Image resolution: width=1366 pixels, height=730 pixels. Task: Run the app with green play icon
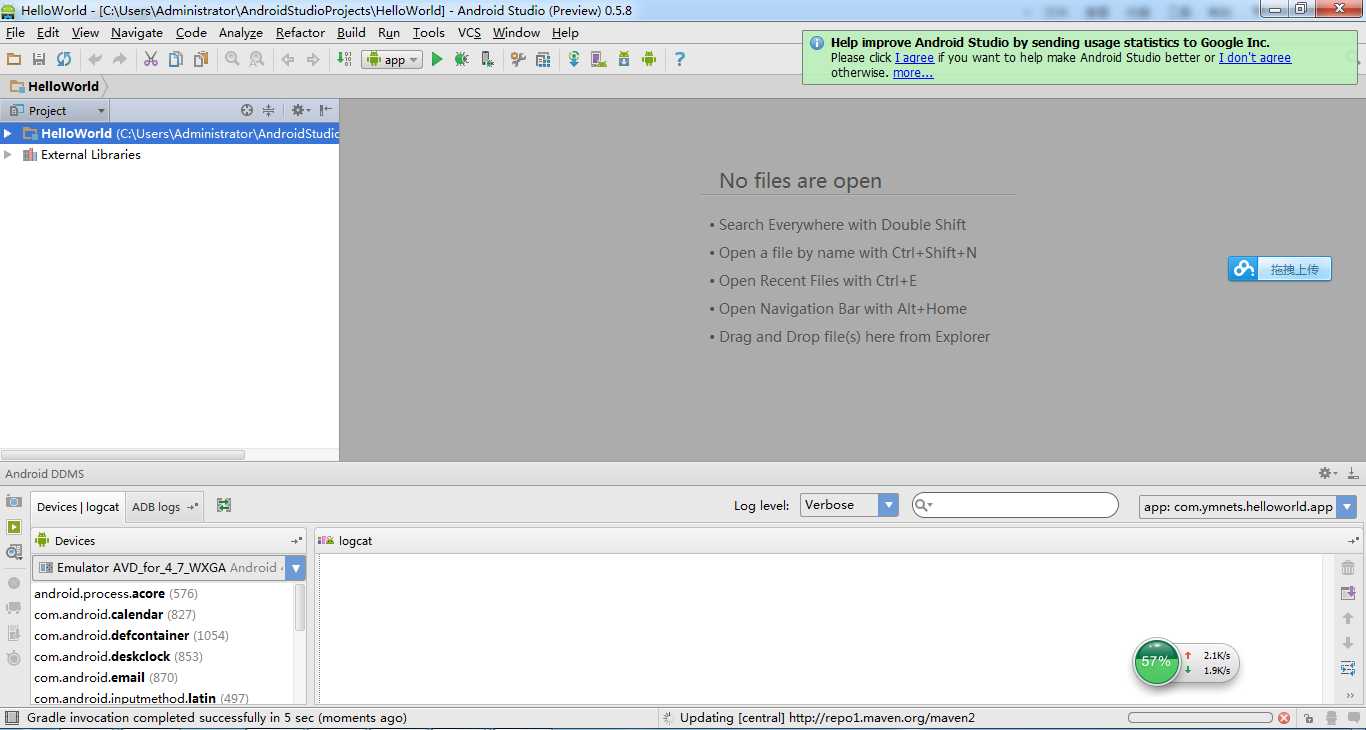[437, 60]
